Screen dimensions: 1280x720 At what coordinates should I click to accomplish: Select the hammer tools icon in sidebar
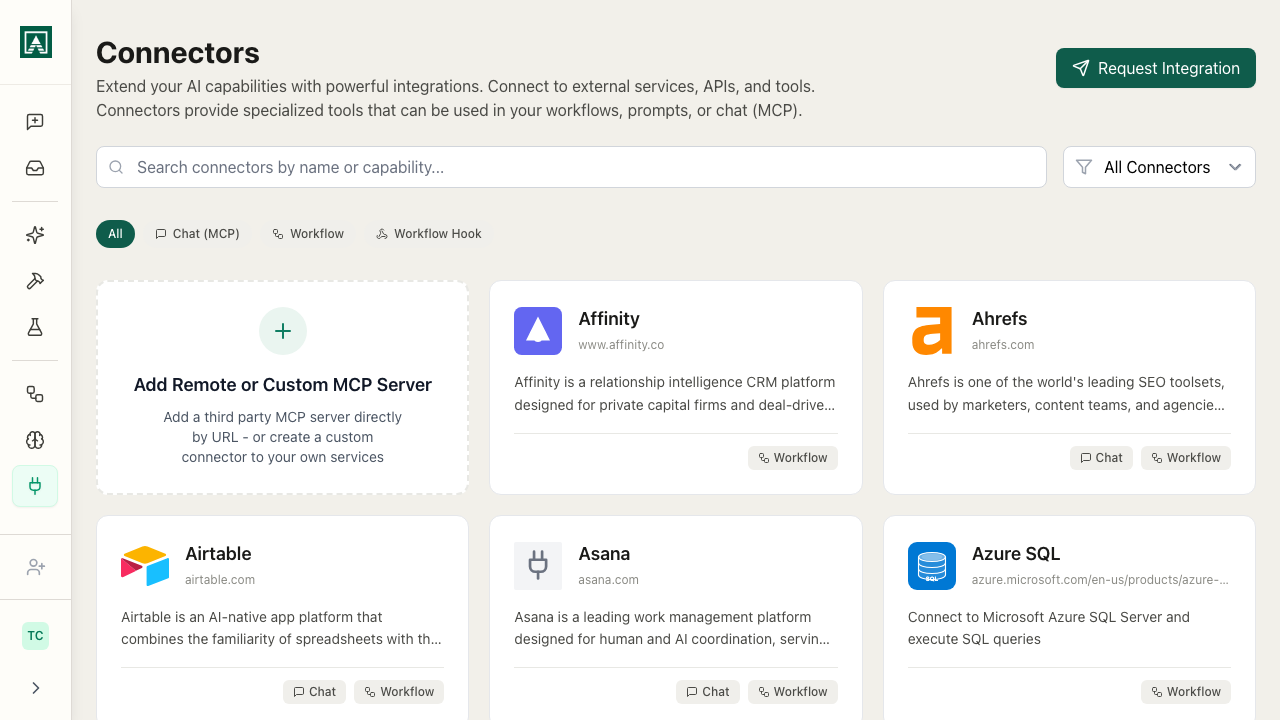tap(35, 281)
